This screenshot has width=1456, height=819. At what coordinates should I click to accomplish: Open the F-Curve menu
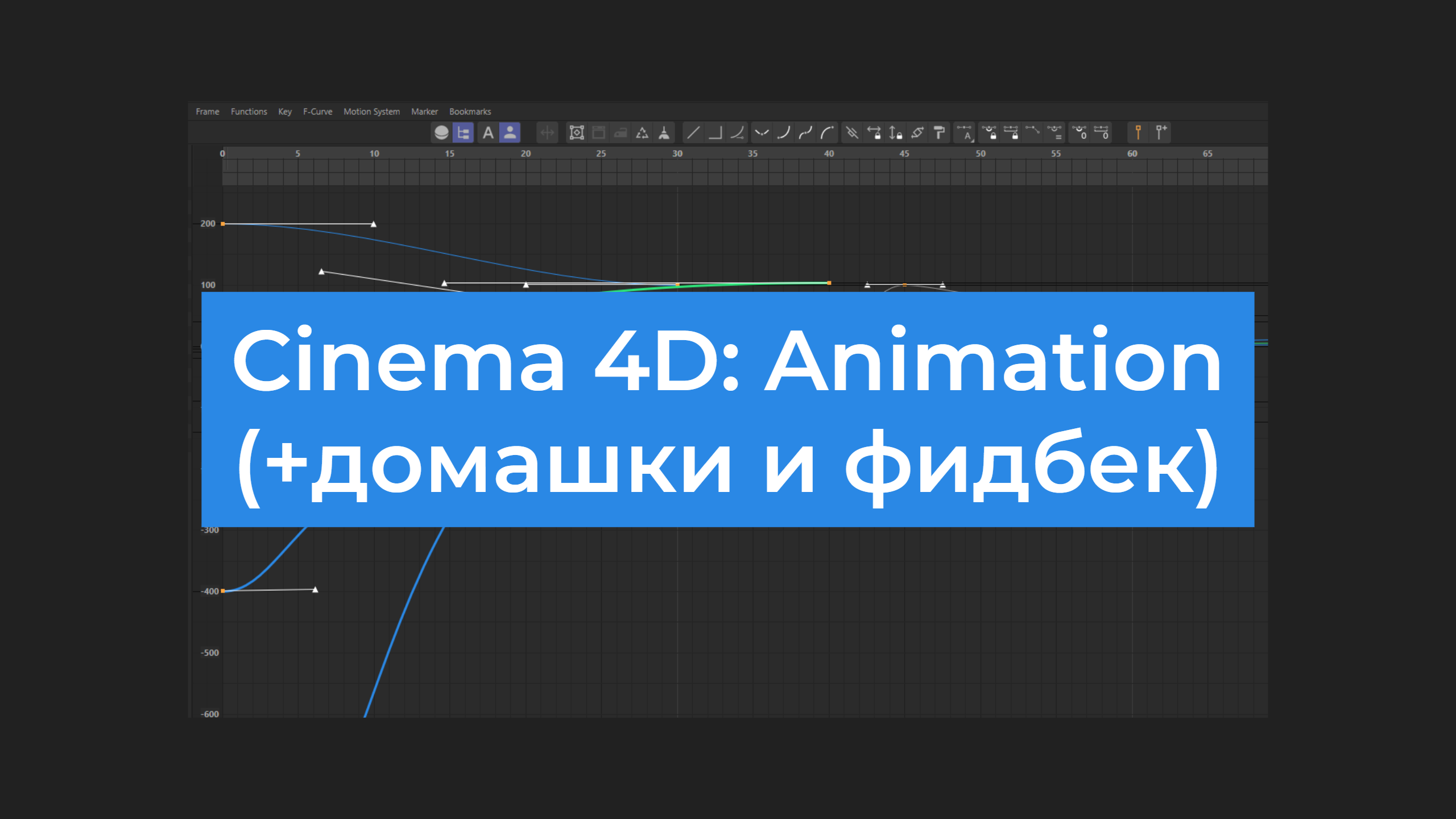point(317,111)
